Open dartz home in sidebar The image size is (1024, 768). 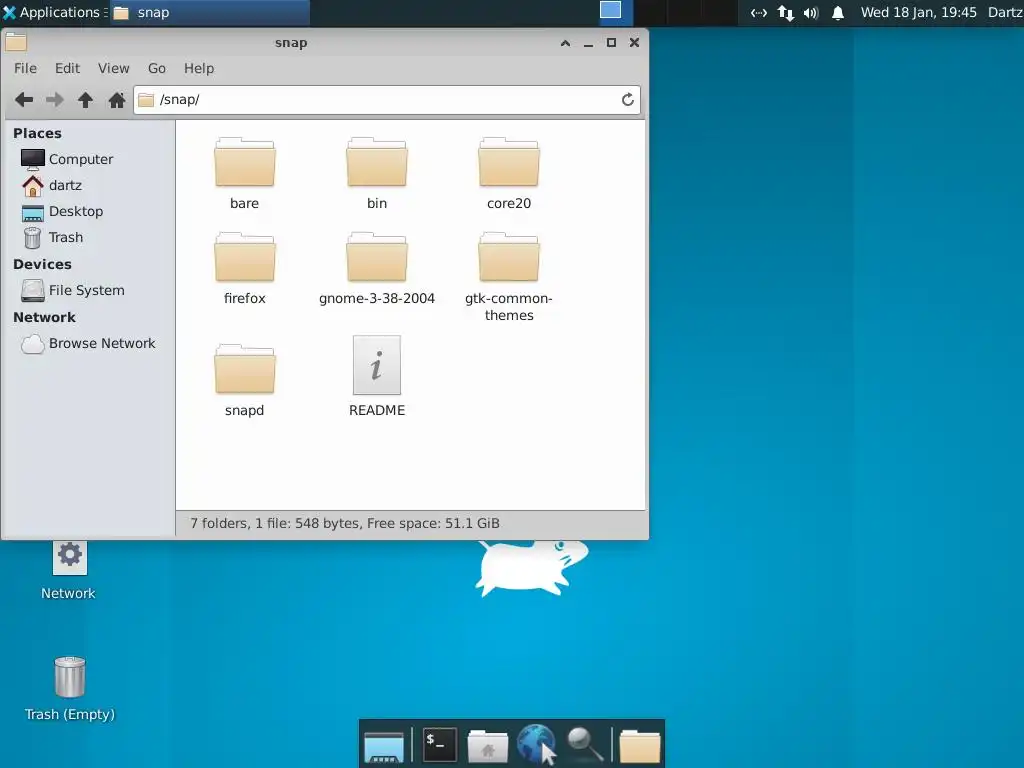(52, 185)
